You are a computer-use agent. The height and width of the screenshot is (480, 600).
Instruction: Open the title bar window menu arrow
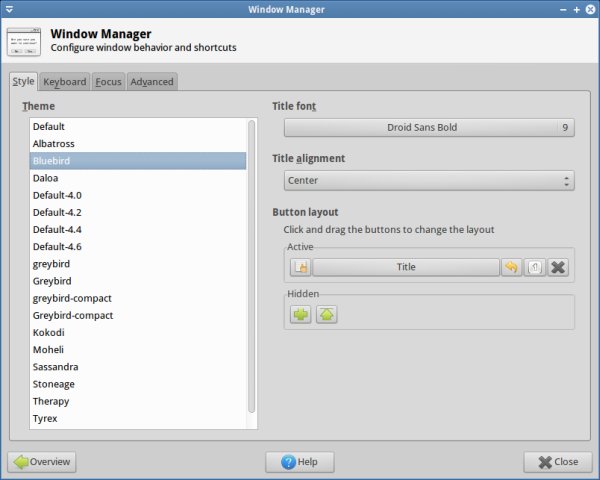[10, 9]
